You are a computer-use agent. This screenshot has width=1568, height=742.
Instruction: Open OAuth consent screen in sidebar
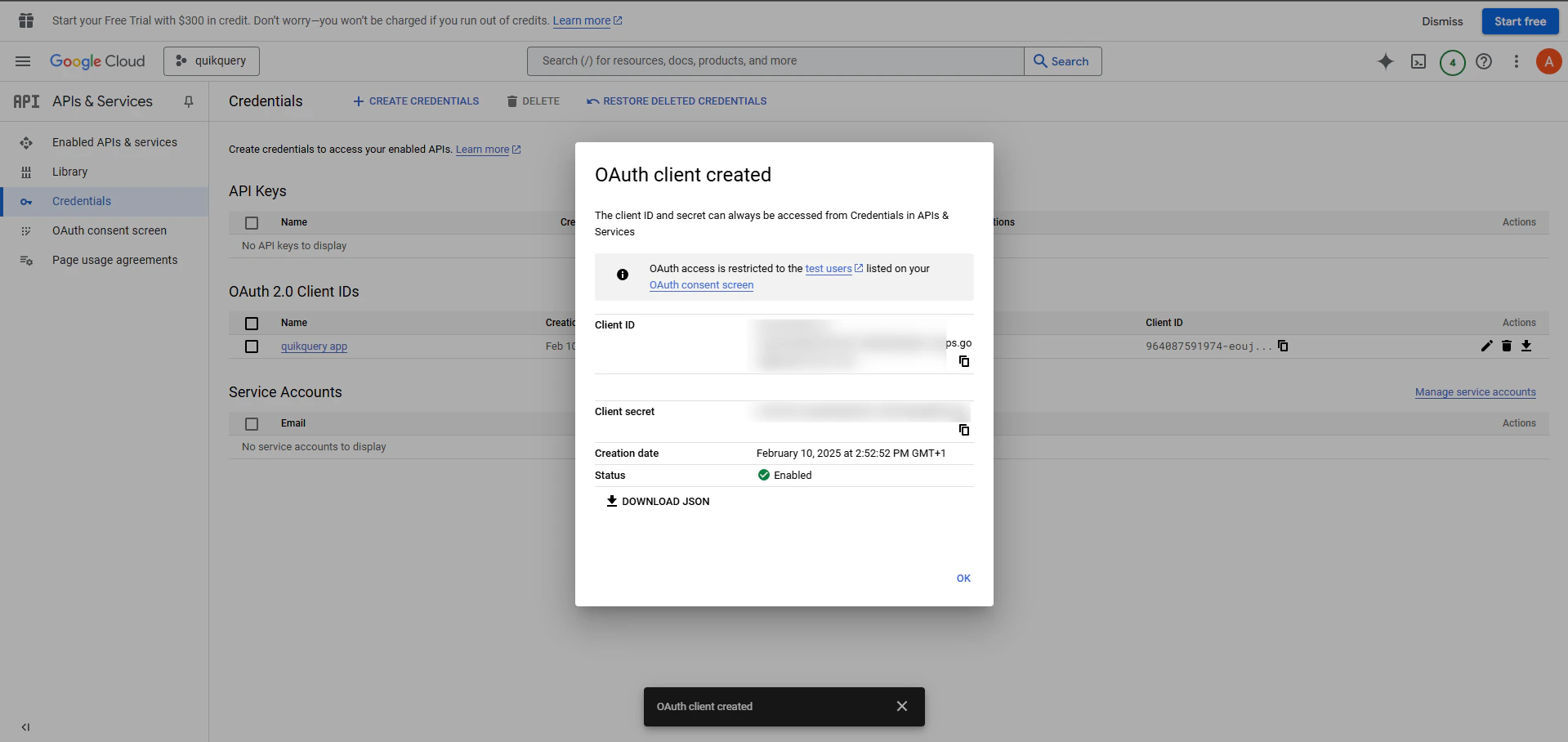coord(109,230)
